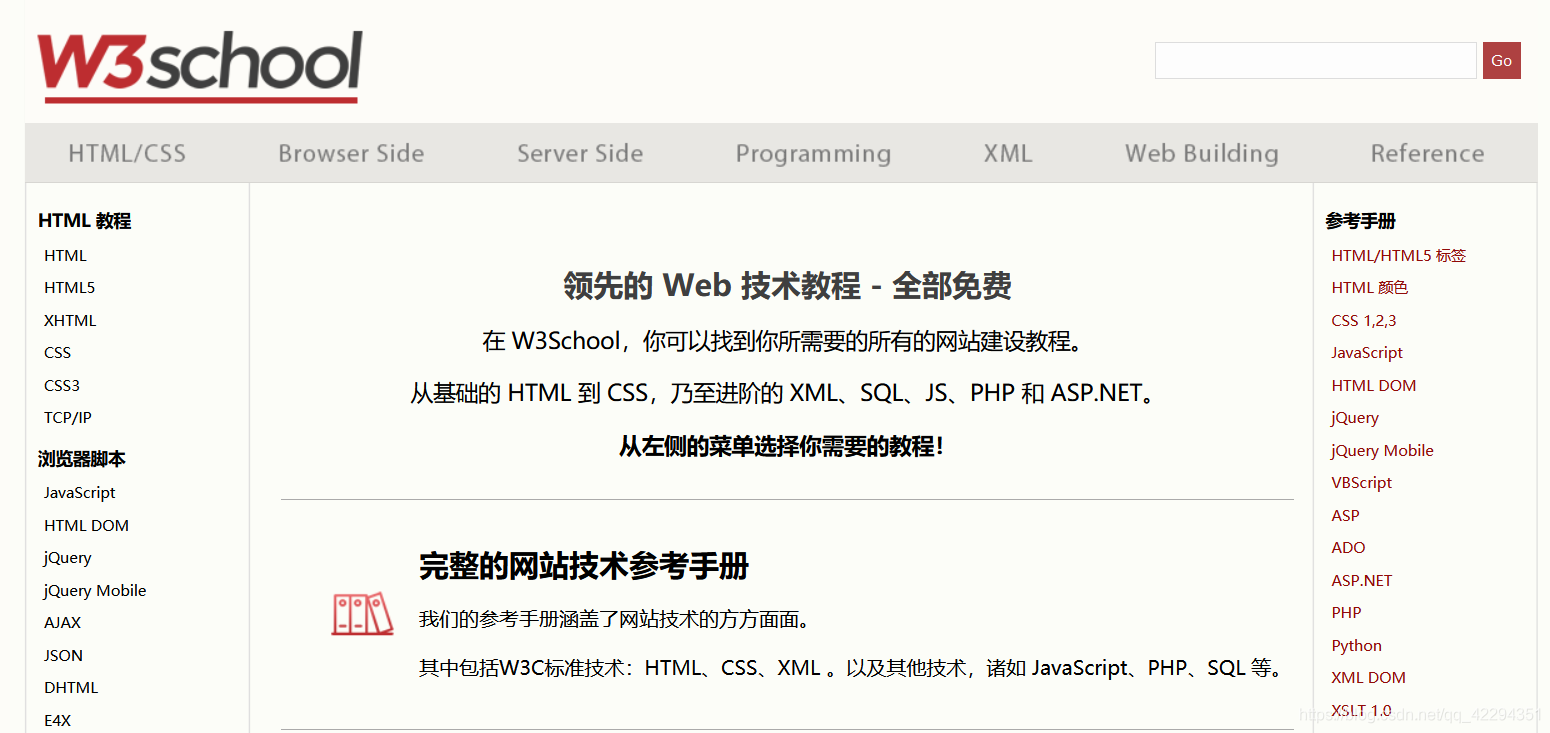This screenshot has height=733, width=1550.
Task: Open the XML navigation tab
Action: pyautogui.click(x=1008, y=153)
